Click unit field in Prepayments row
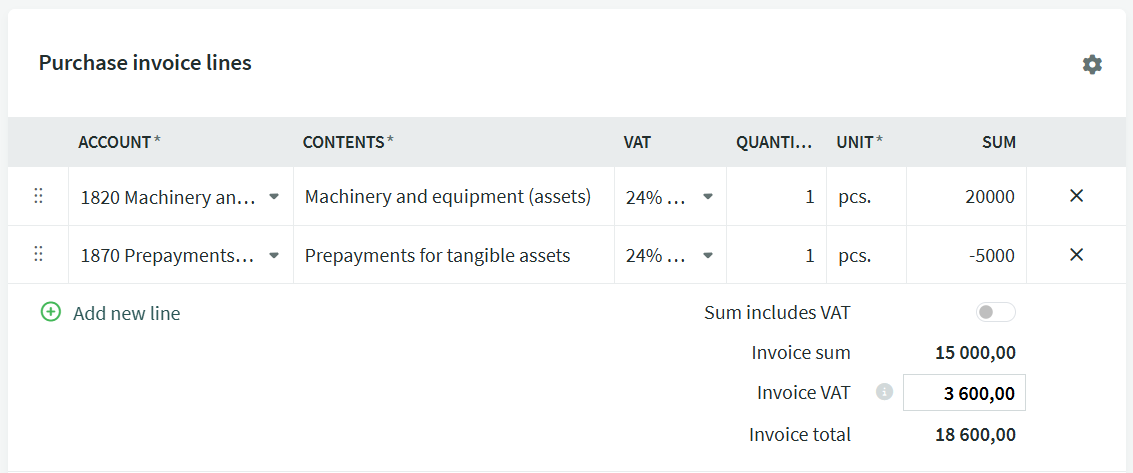Screen dimensions: 1133x473 pos(865,256)
